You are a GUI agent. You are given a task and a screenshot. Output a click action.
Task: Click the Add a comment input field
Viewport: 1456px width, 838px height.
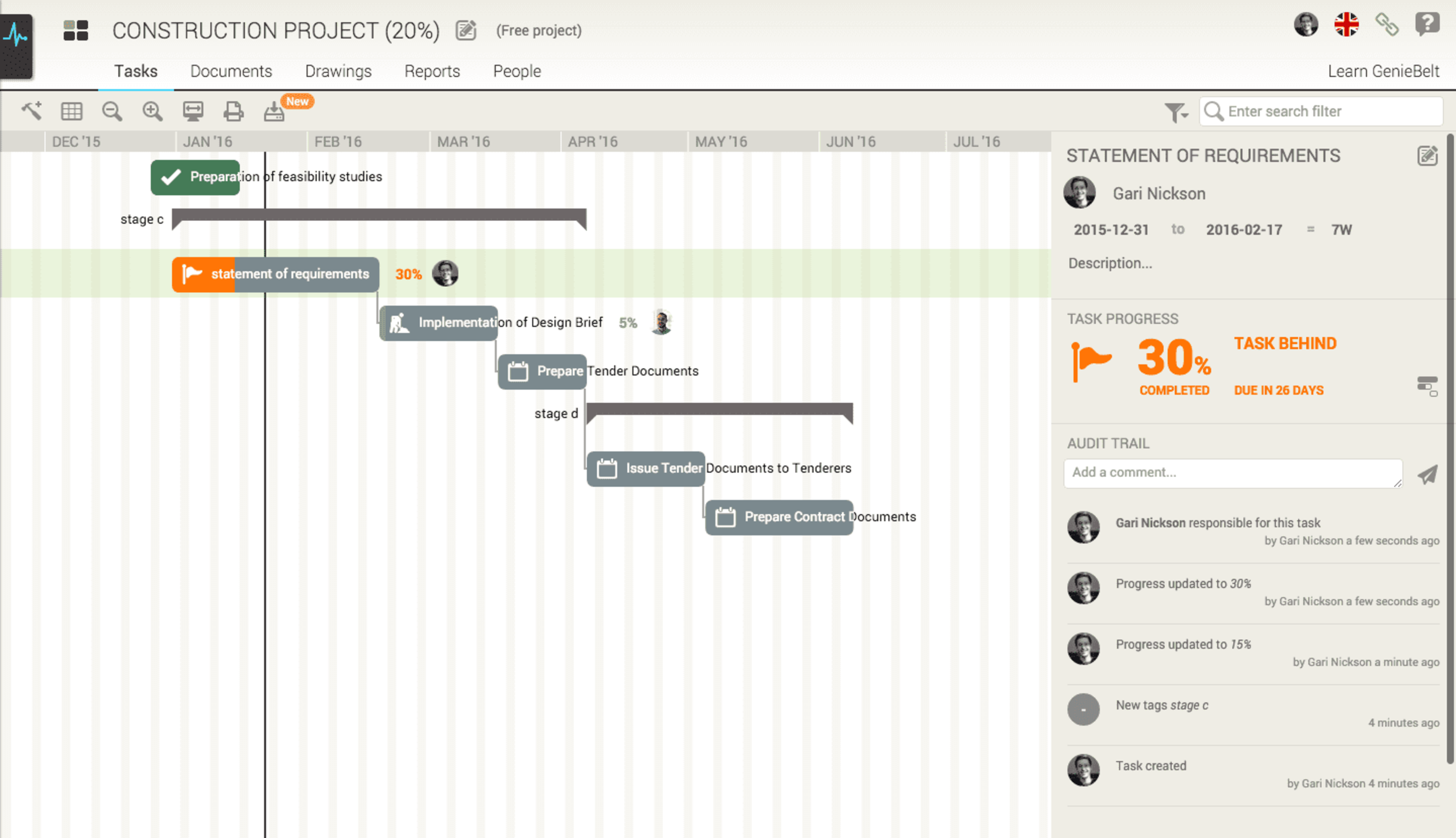point(1232,472)
